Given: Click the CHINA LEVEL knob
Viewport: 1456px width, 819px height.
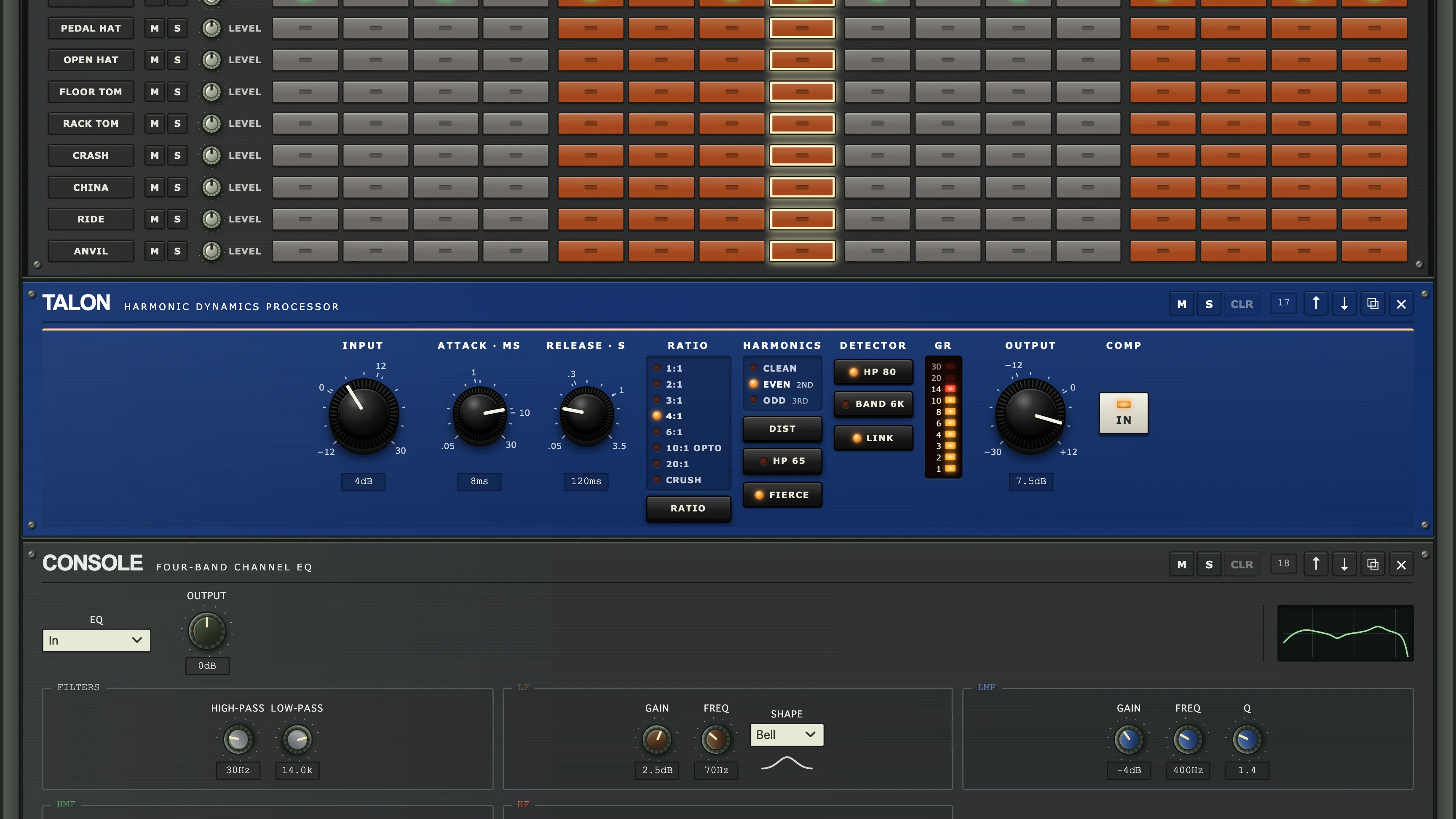Looking at the screenshot, I should tap(211, 187).
